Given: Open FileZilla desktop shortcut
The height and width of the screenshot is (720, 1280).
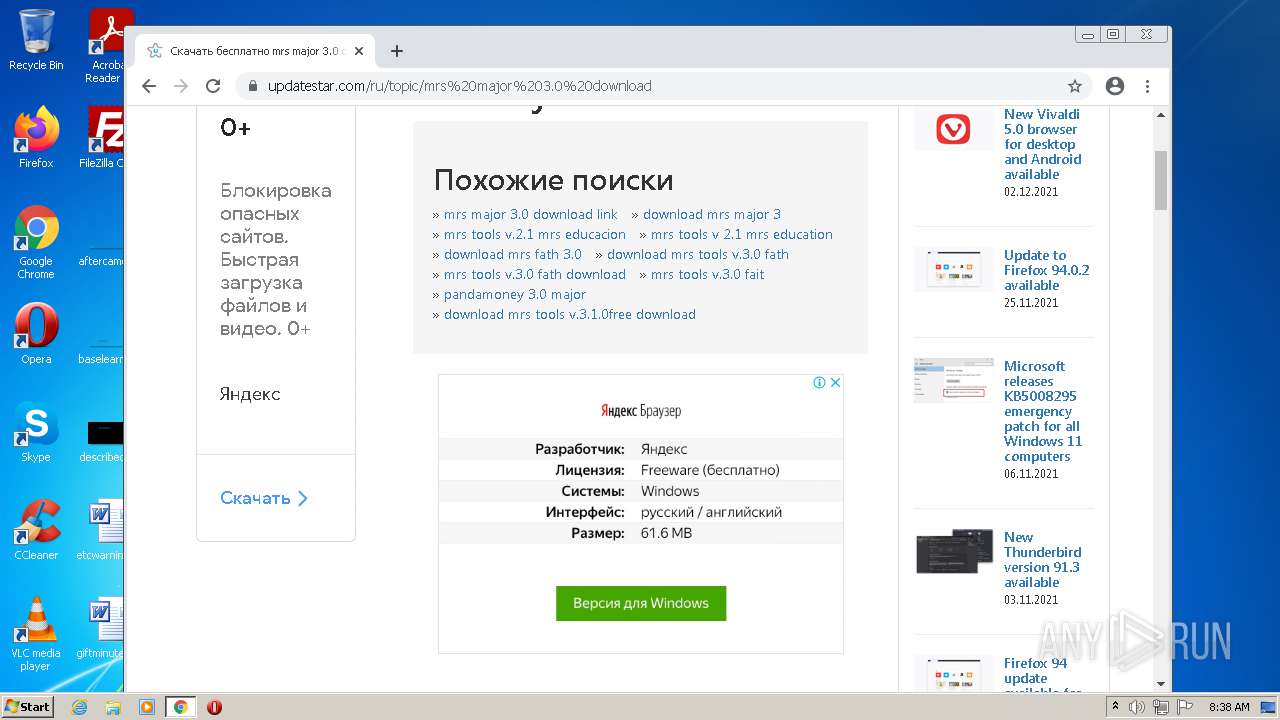Looking at the screenshot, I should click(x=102, y=137).
